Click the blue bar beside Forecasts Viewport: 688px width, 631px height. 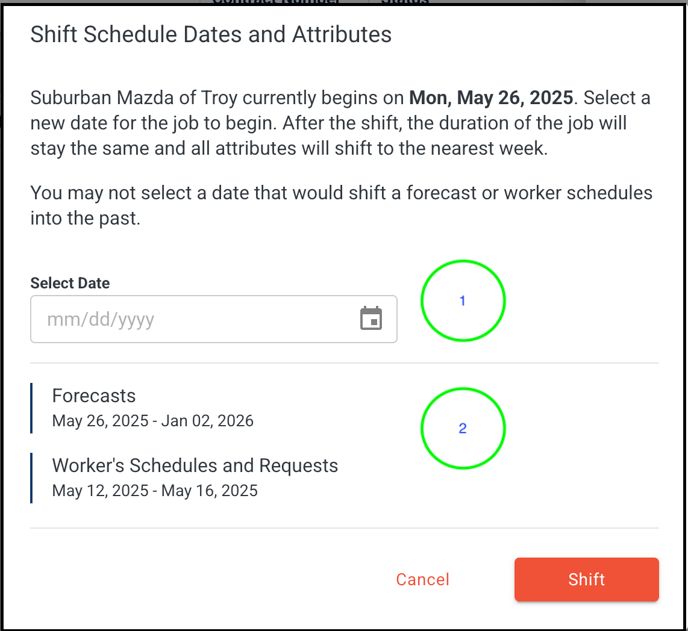click(x=31, y=408)
